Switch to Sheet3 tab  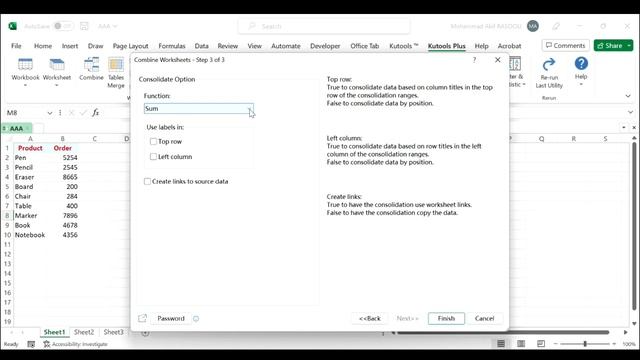point(113,332)
